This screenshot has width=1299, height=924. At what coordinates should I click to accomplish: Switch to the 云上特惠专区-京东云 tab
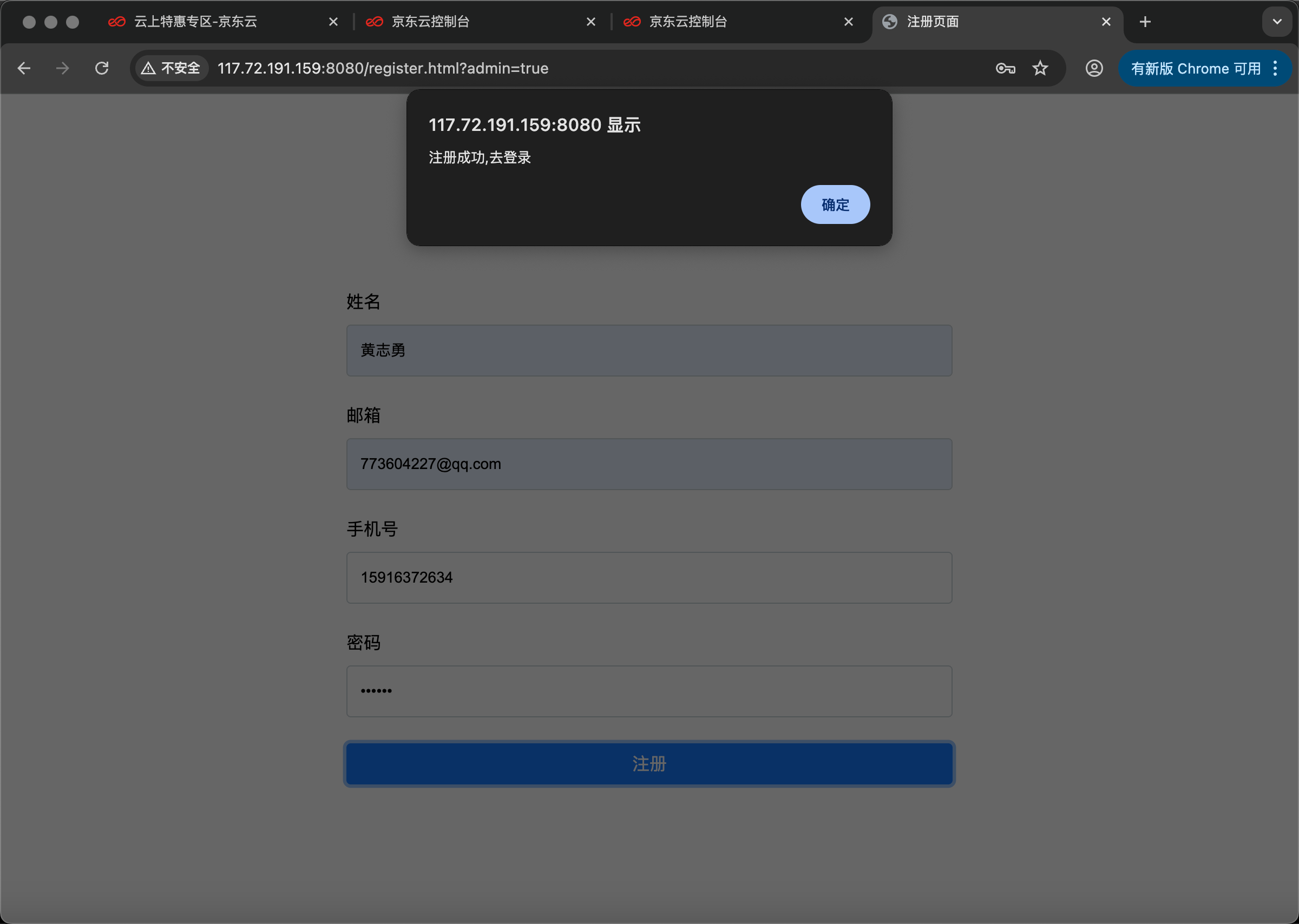click(196, 22)
